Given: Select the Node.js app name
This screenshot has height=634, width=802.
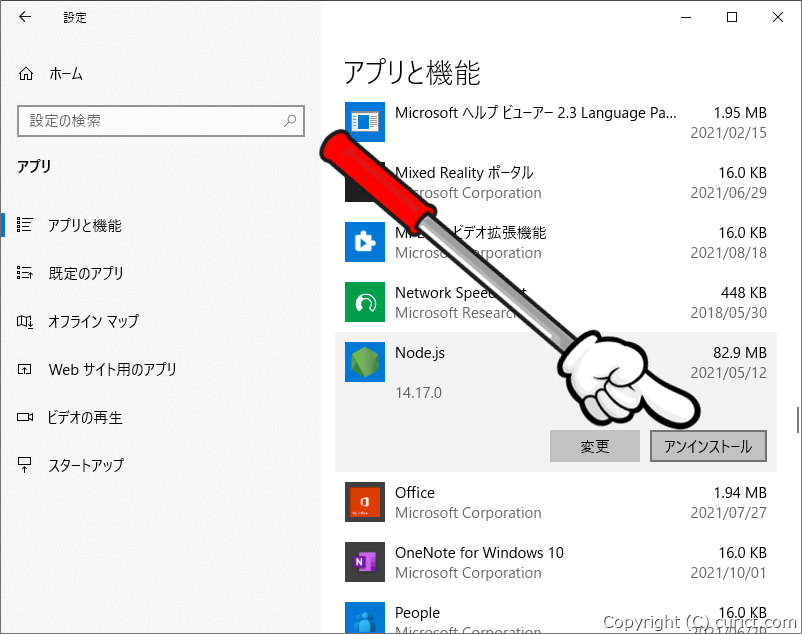Looking at the screenshot, I should [x=420, y=353].
